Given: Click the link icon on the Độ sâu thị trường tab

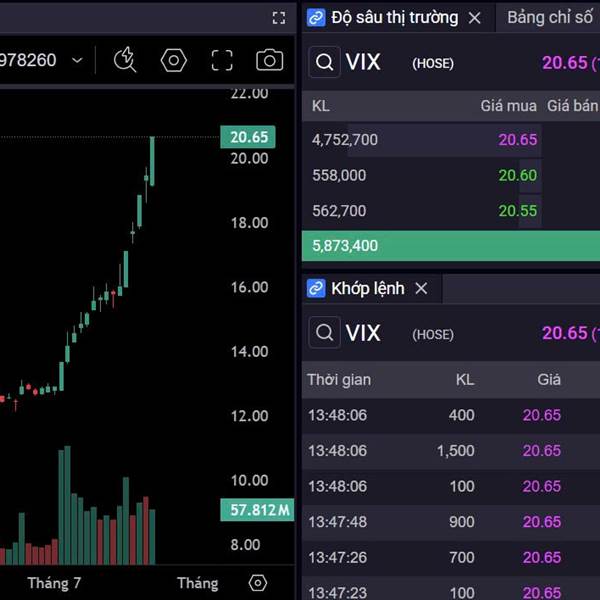Looking at the screenshot, I should click(x=316, y=18).
